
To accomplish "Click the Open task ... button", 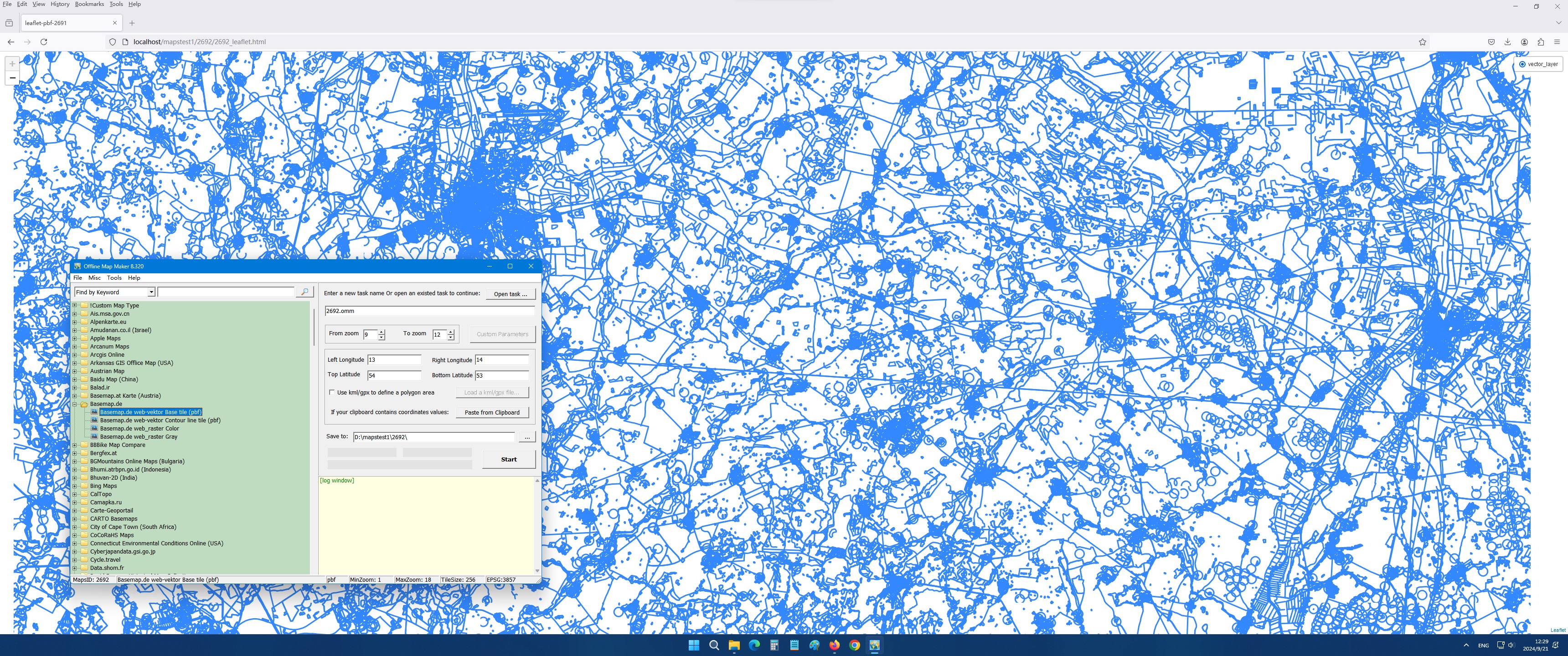I will (511, 294).
